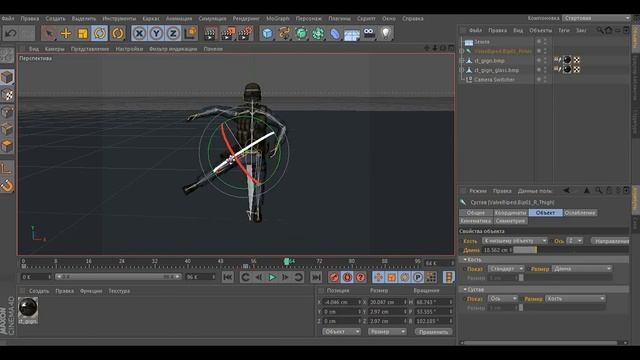Add a blue Cube primitive
Viewport: 640px width, 360px height.
click(x=267, y=33)
